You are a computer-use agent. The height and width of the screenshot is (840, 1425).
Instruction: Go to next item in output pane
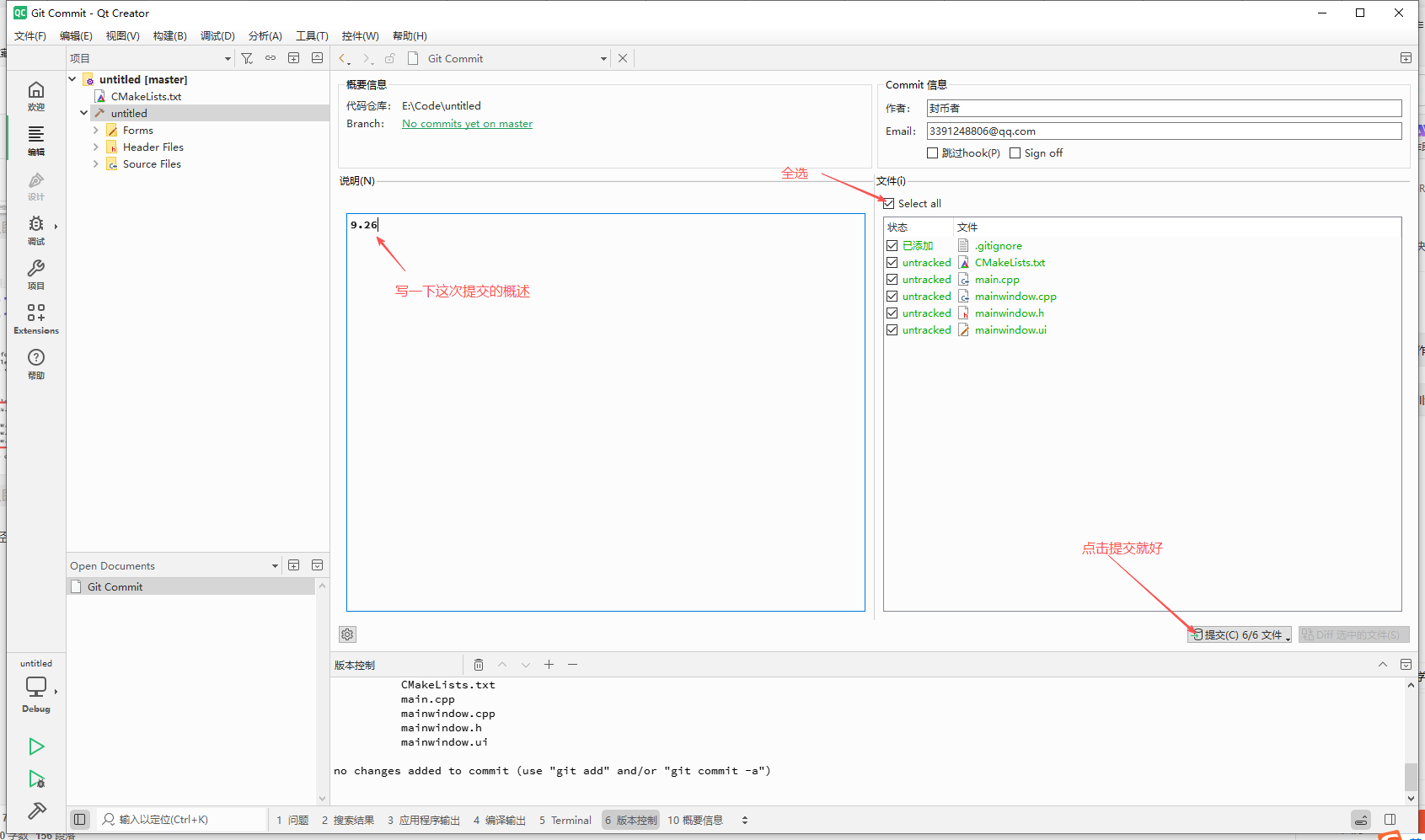click(x=525, y=665)
